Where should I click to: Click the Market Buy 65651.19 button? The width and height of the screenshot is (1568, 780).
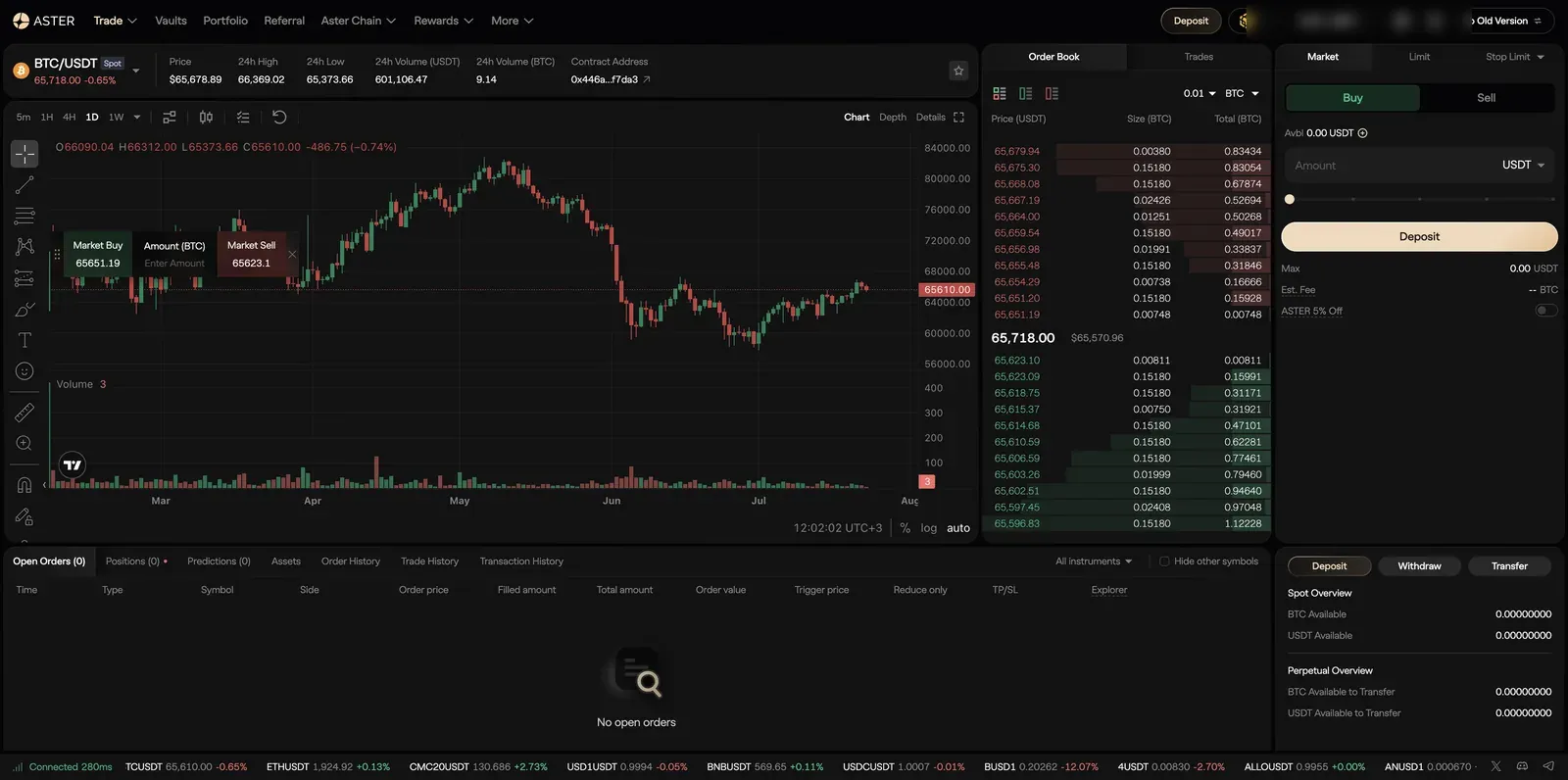(98, 255)
